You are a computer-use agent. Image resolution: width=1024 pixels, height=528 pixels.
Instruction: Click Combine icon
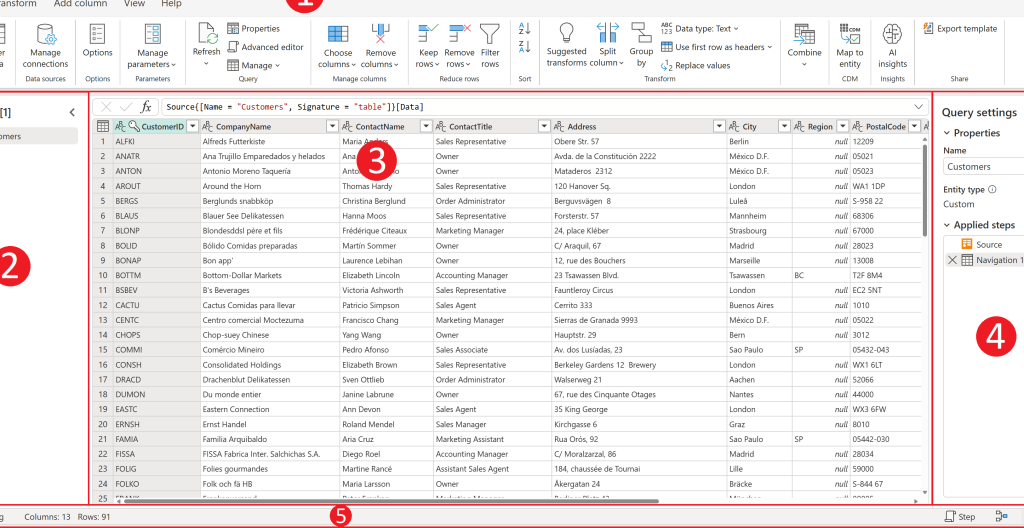(804, 34)
